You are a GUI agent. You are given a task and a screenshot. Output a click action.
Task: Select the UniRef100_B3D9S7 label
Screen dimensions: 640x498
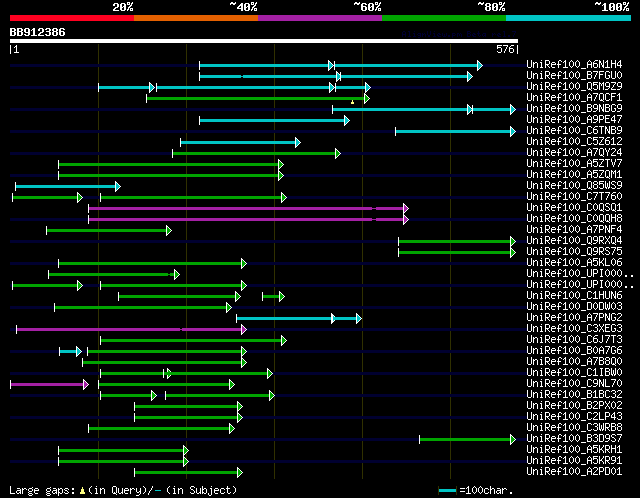point(574,439)
